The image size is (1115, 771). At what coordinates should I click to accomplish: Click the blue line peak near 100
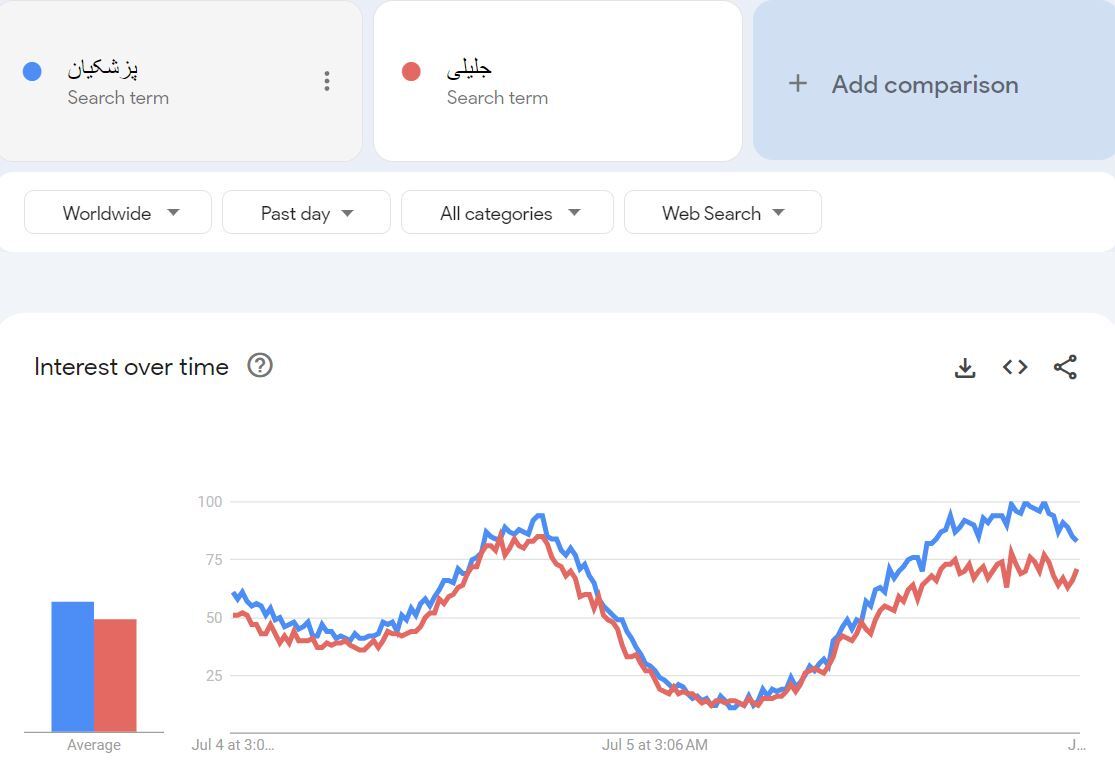[1024, 504]
